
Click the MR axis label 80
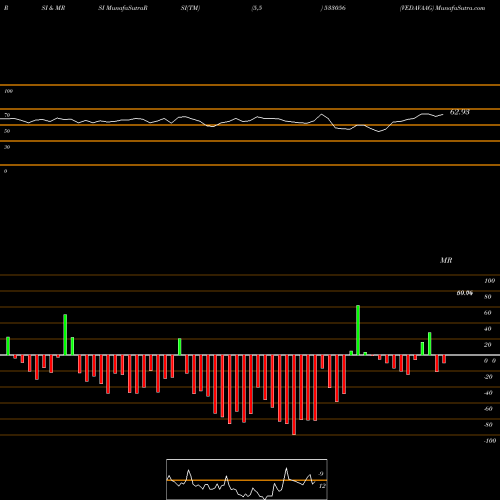pos(488,297)
